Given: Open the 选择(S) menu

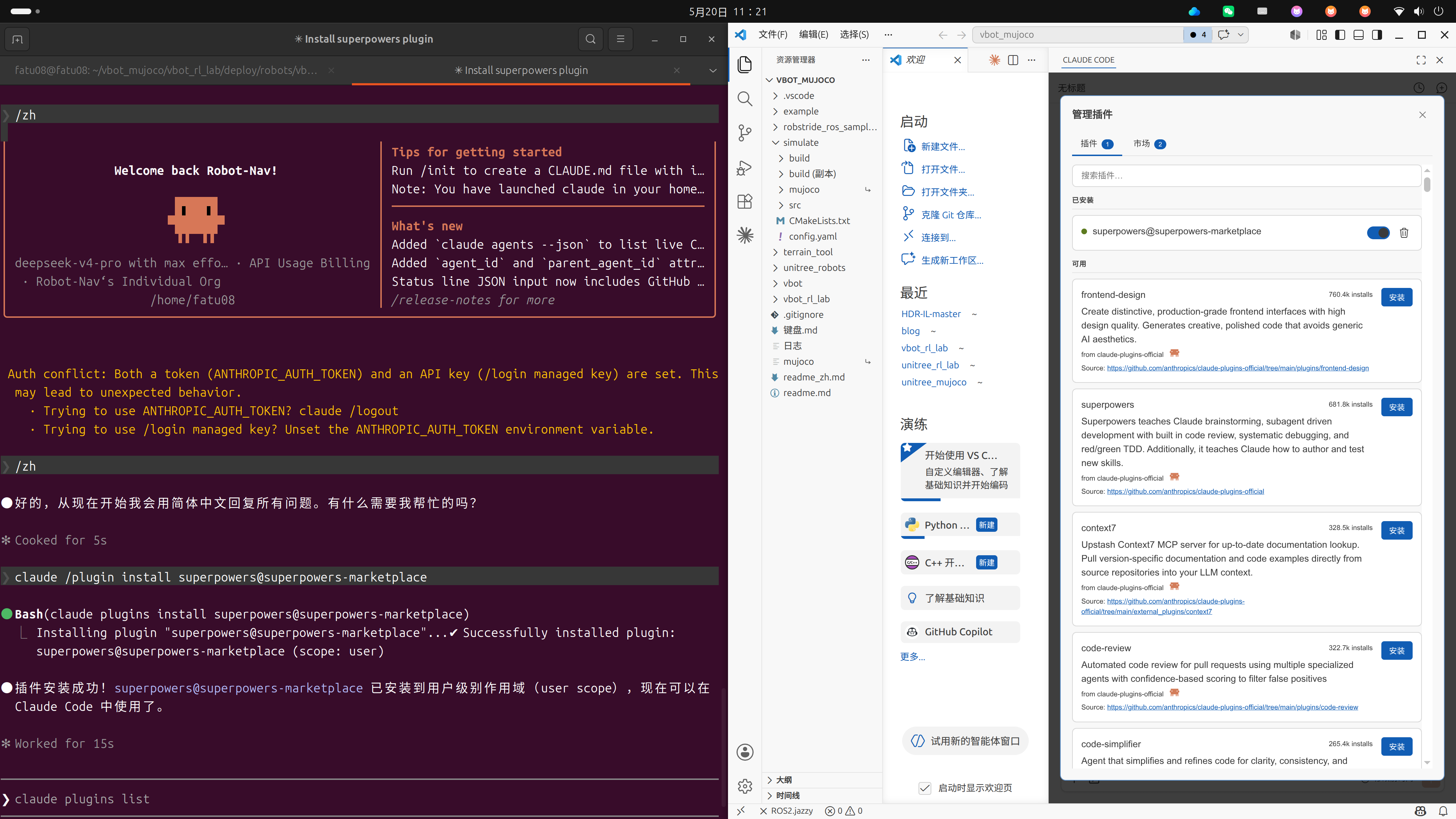Looking at the screenshot, I should coord(854,34).
